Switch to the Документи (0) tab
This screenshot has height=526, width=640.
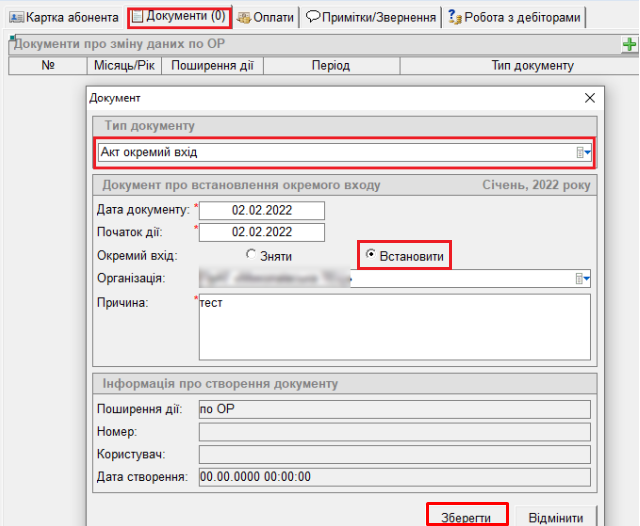(x=180, y=17)
